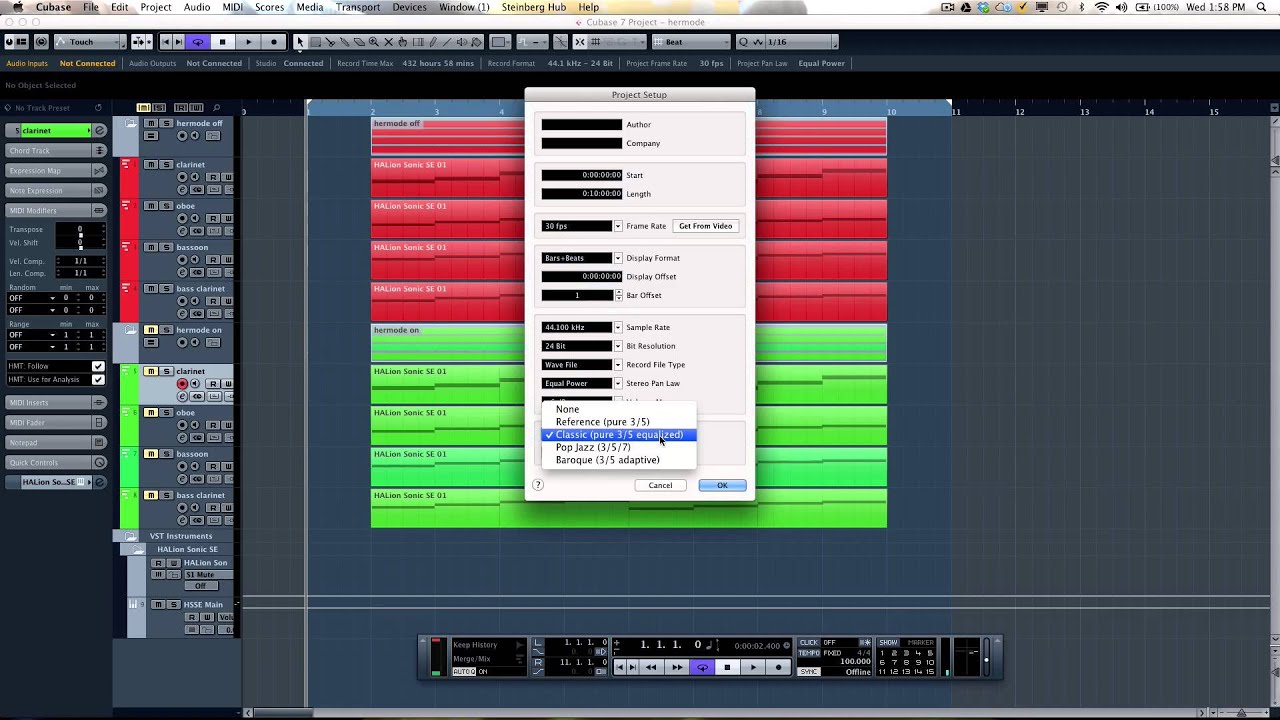Click the track list search magnifier
Screen dimensions: 1280x720
tap(217, 108)
